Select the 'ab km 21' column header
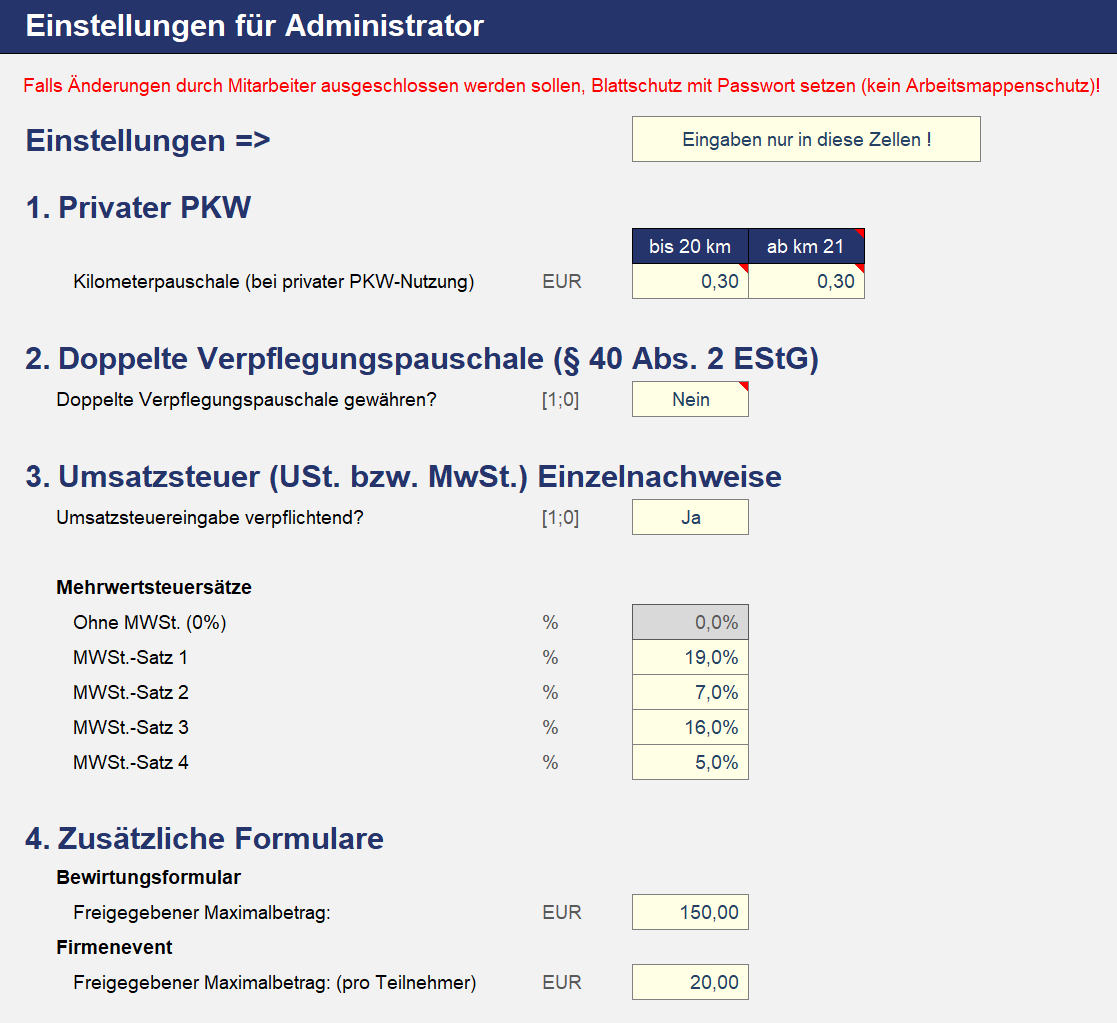Viewport: 1117px width, 1023px height. pos(806,245)
